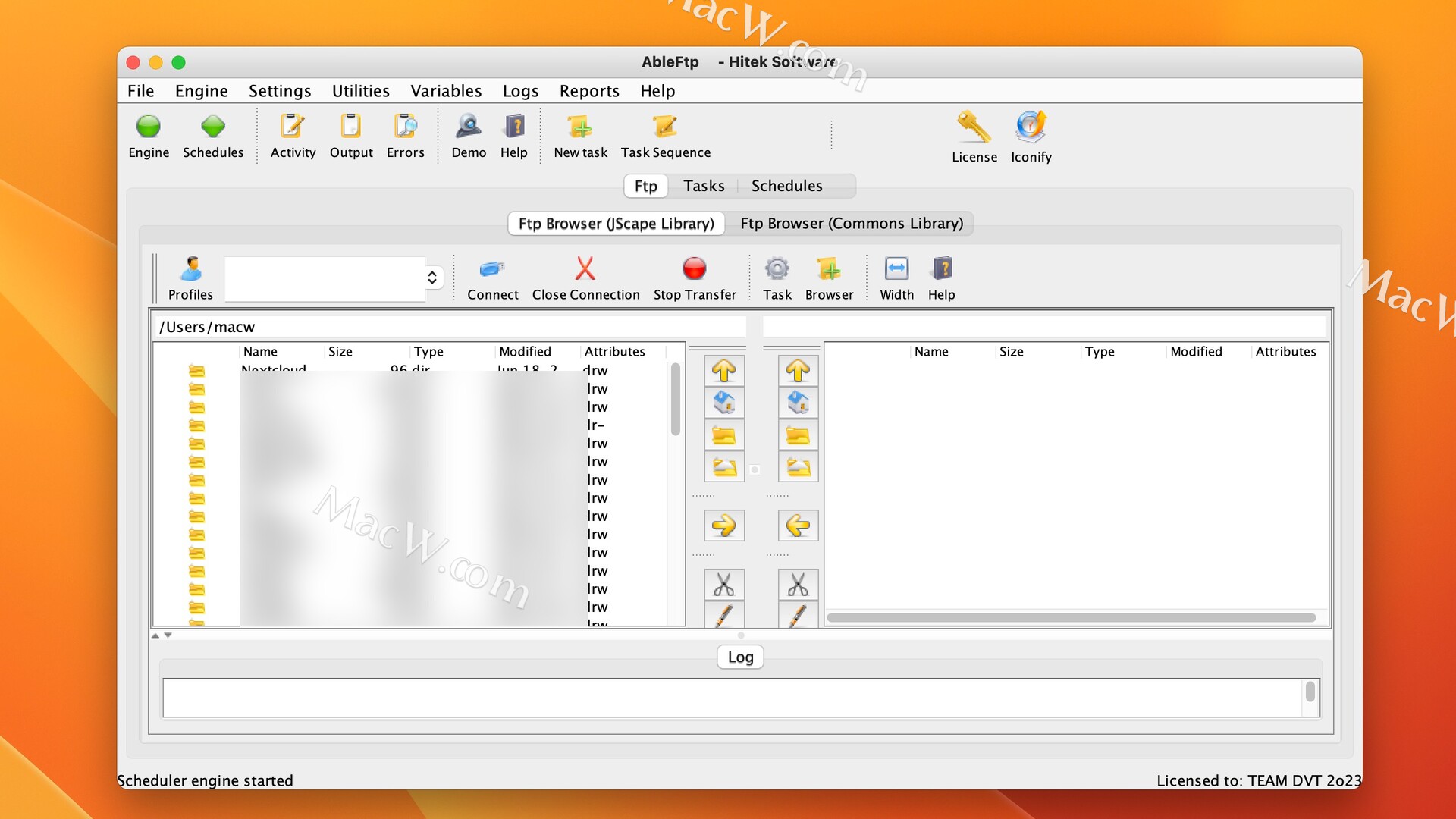Screen dimensions: 1456x819
Task: Click the local open folder icon
Action: point(724,466)
